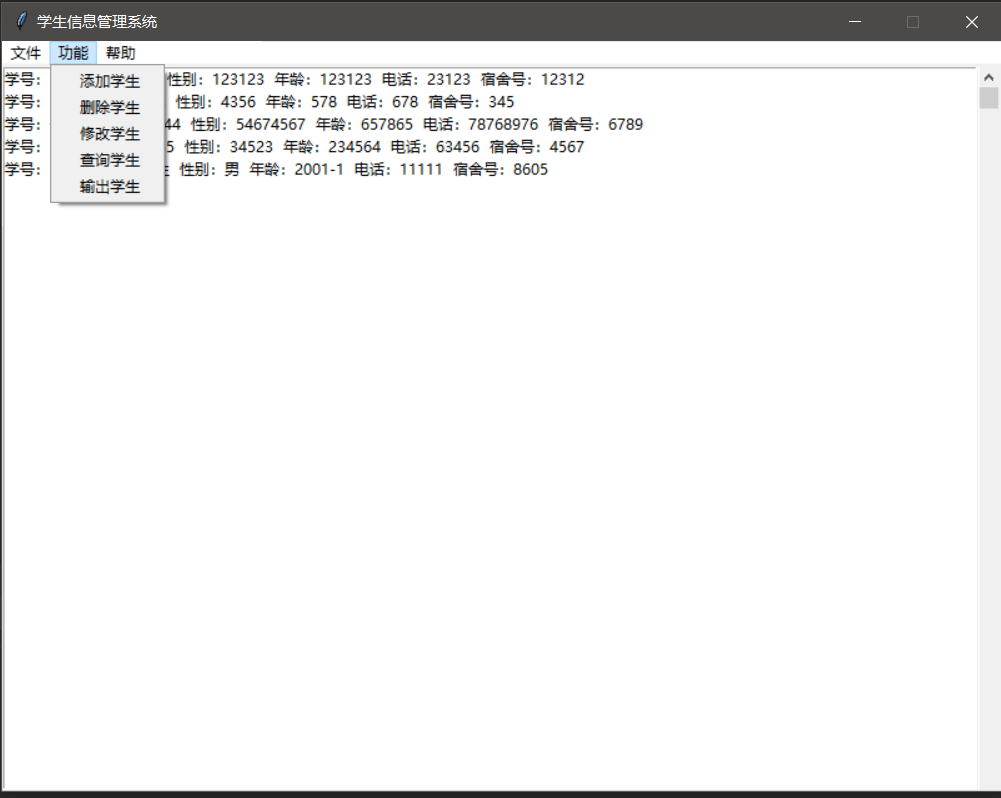Image resolution: width=1001 pixels, height=798 pixels.
Task: Open the 文件 menu
Action: (x=26, y=53)
